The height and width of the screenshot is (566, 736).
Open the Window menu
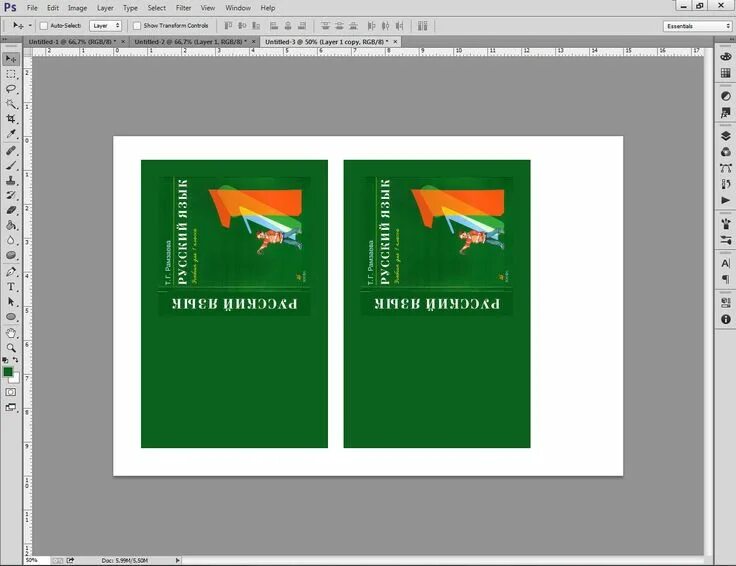click(x=238, y=8)
